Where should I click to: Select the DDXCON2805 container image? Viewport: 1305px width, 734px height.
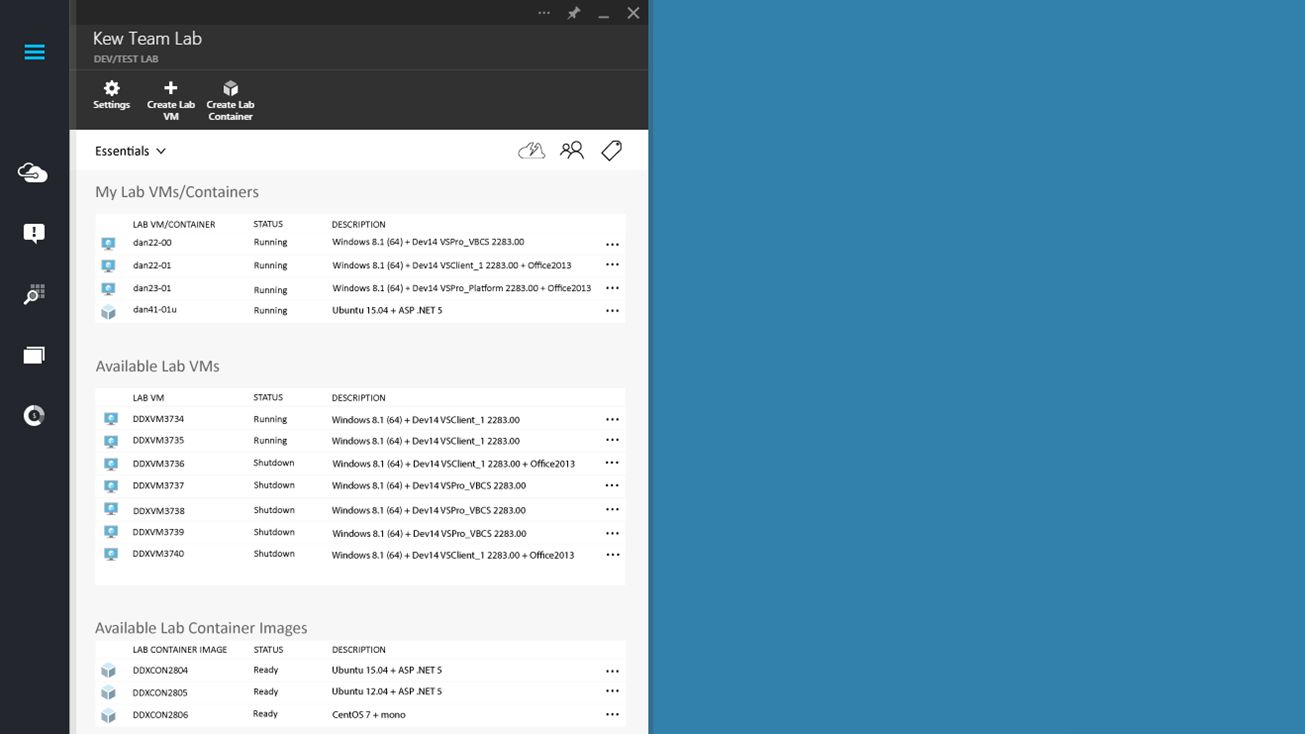[x=160, y=692]
